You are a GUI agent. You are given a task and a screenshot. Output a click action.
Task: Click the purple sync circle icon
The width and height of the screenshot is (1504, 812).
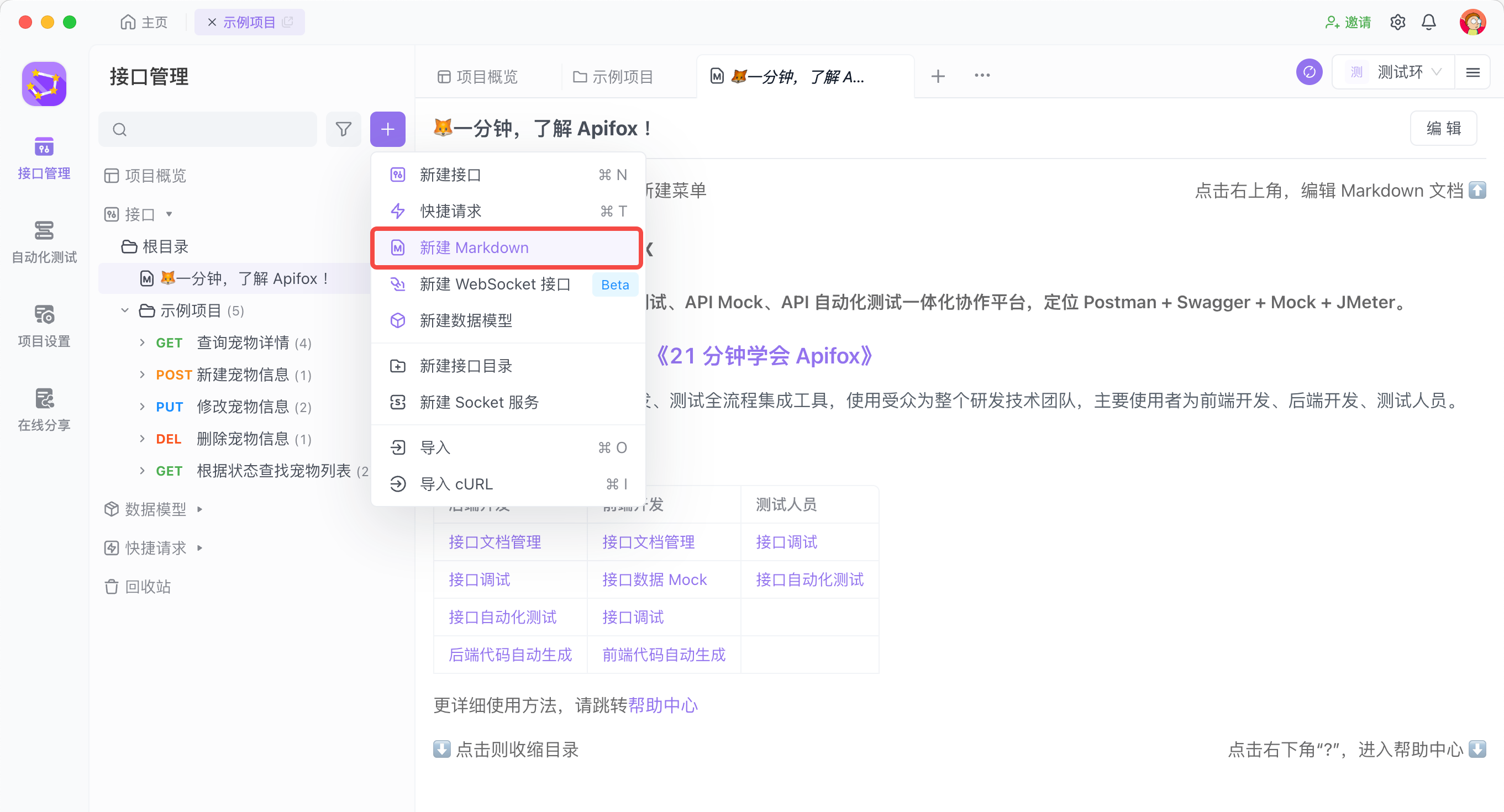tap(1309, 72)
